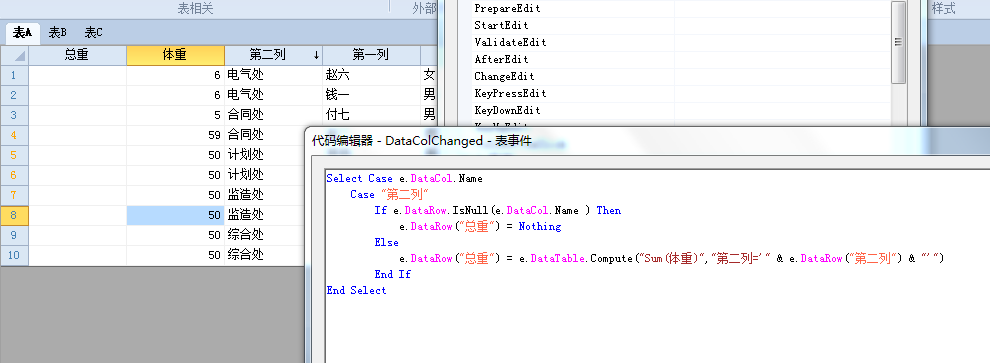Click the 总重 column header
Image resolution: width=990 pixels, height=363 pixels.
point(77,55)
